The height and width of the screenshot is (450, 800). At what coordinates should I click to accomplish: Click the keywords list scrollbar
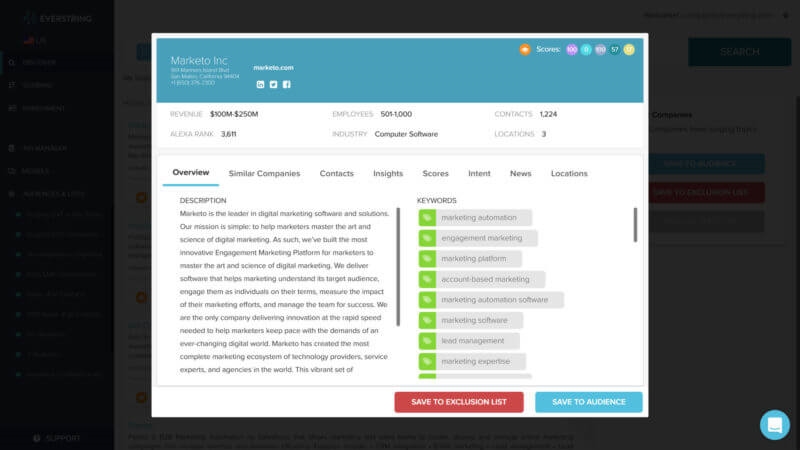(635, 224)
